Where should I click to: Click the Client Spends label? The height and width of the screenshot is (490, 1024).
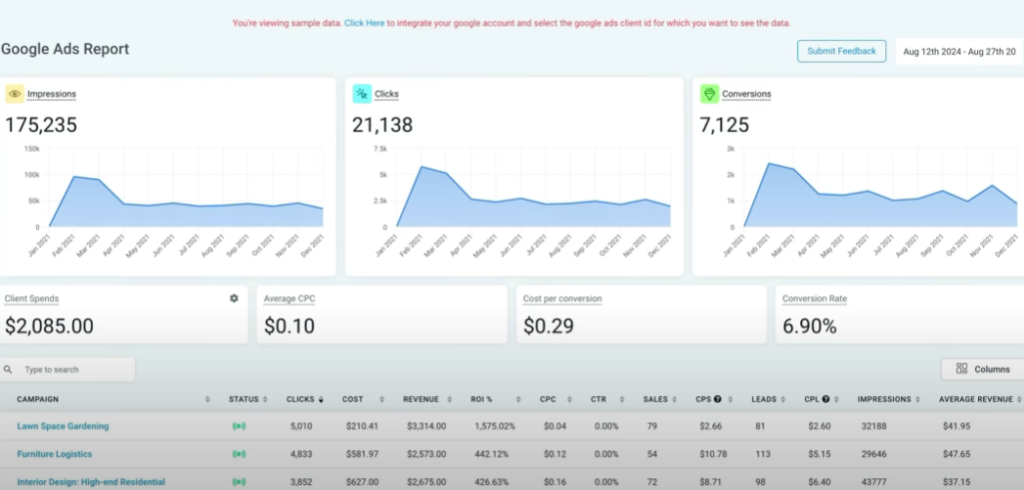pos(31,299)
